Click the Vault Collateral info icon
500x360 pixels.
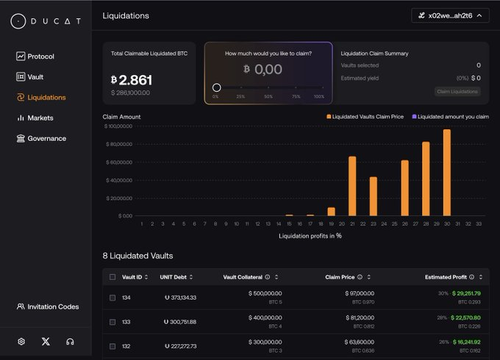[267, 277]
